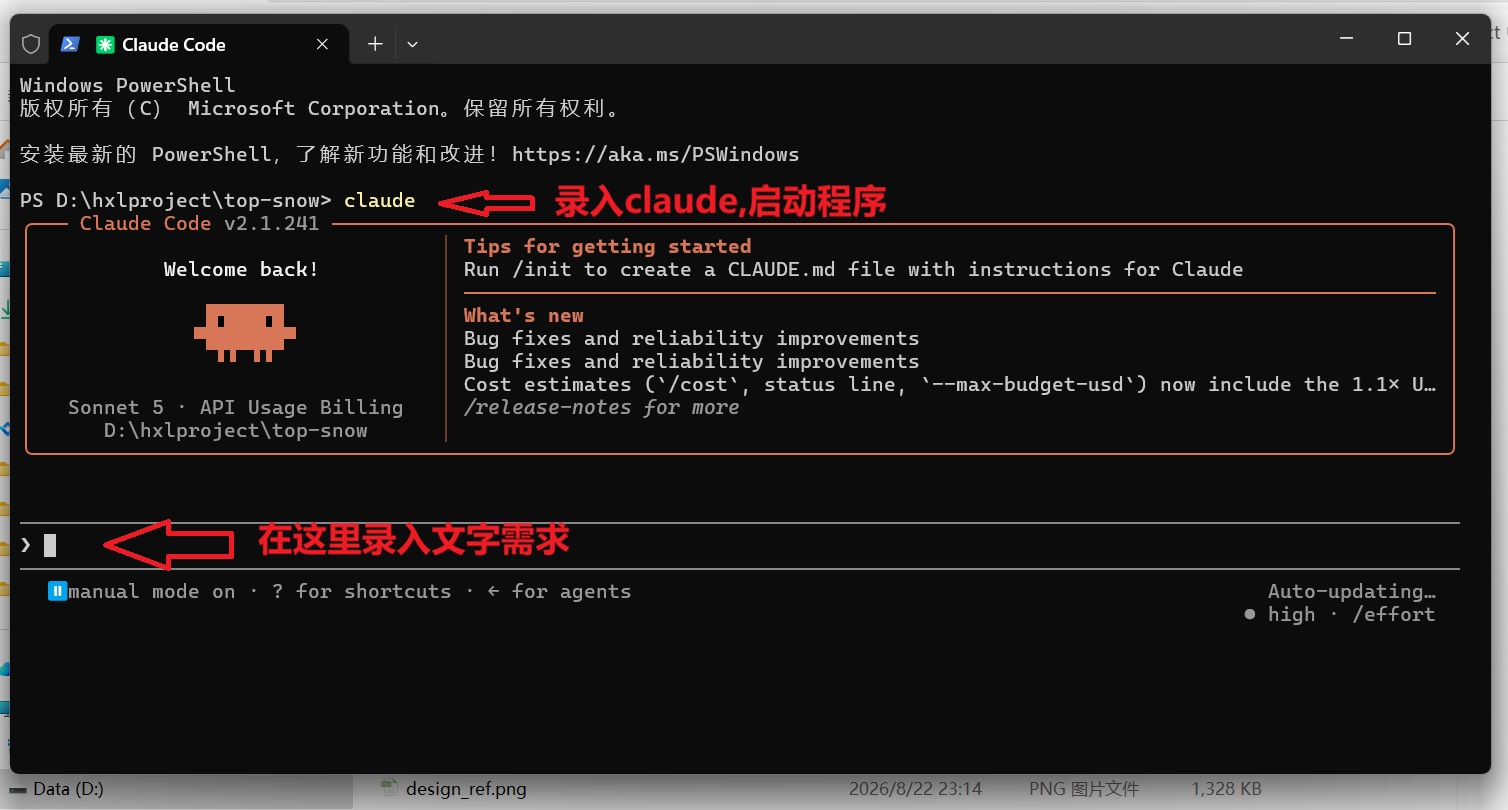Viewport: 1508px width, 810px height.
Task: Click the design_ref.png file icon in Explorer
Action: (390, 789)
